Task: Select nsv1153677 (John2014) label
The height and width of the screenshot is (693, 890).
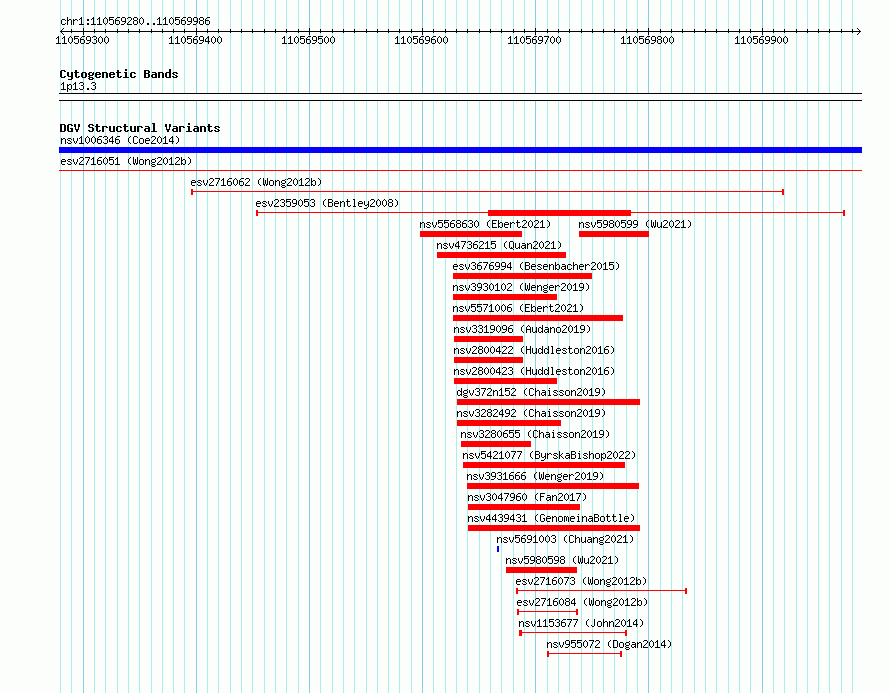Action: 581,623
